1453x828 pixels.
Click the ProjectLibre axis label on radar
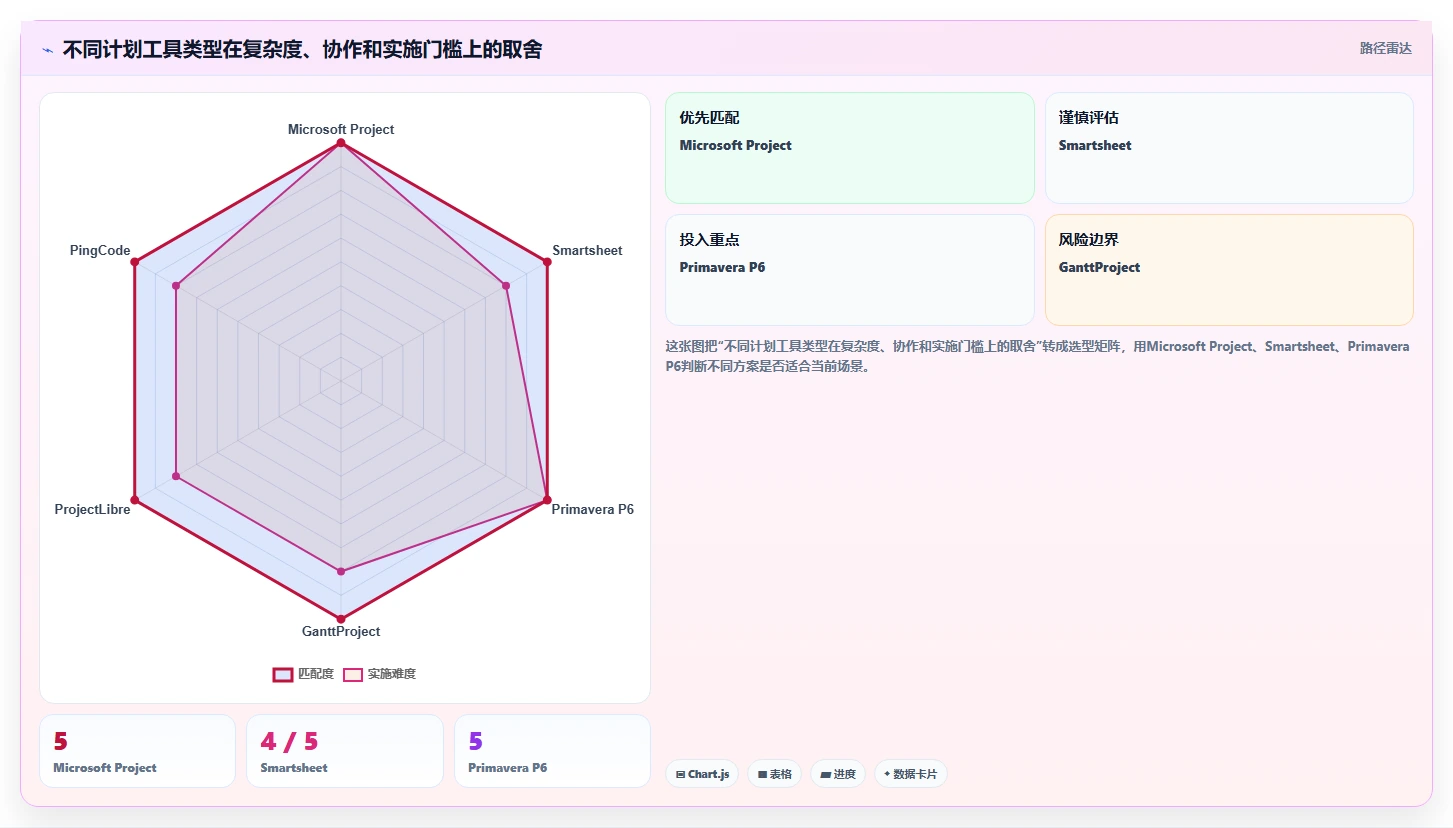point(92,509)
